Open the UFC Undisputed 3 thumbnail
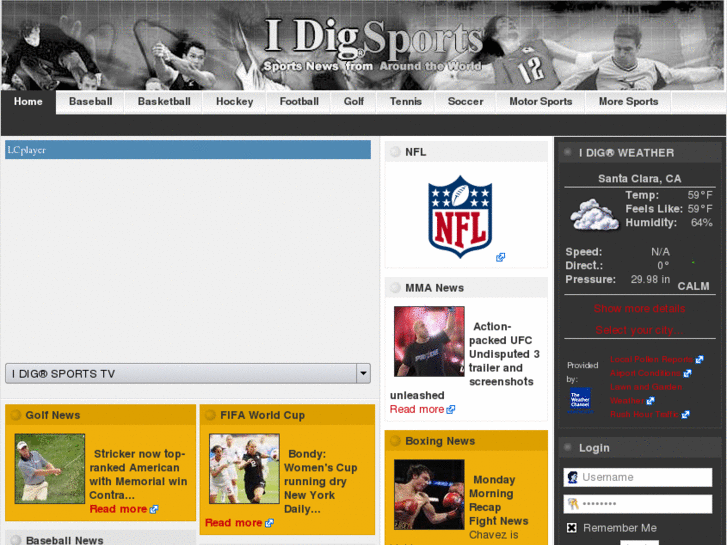 (x=429, y=341)
